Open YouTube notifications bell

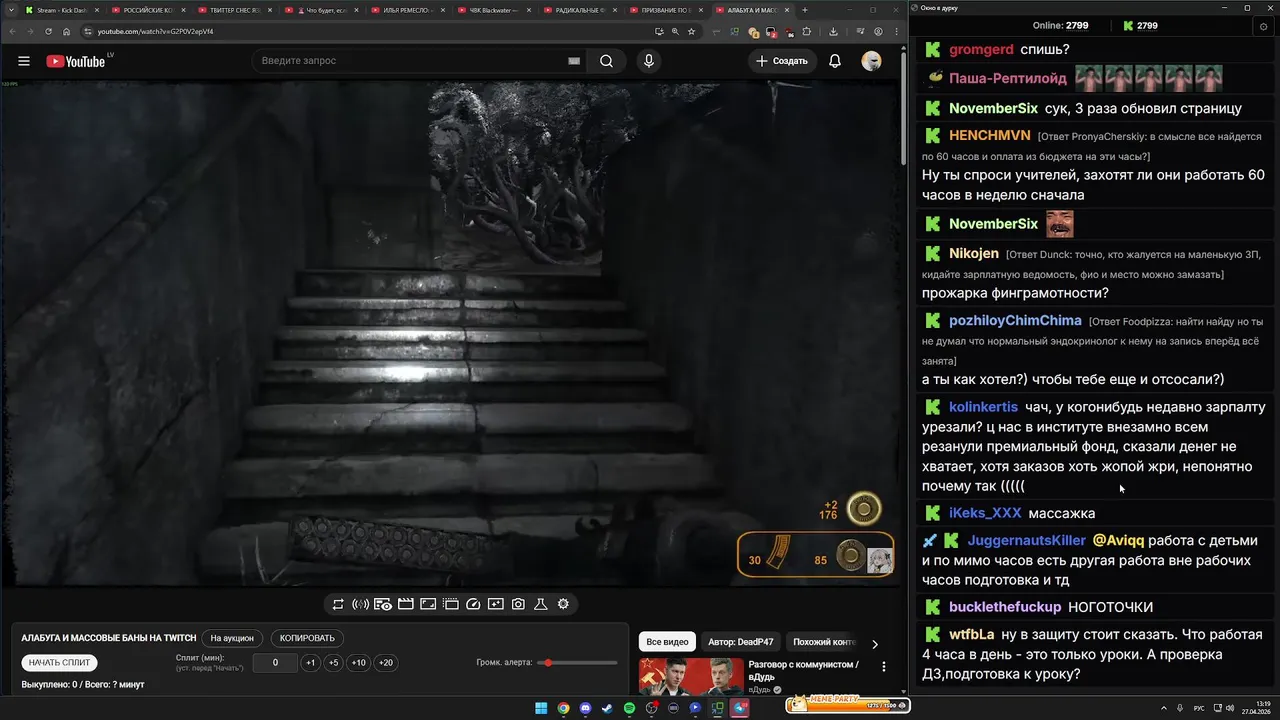click(835, 61)
